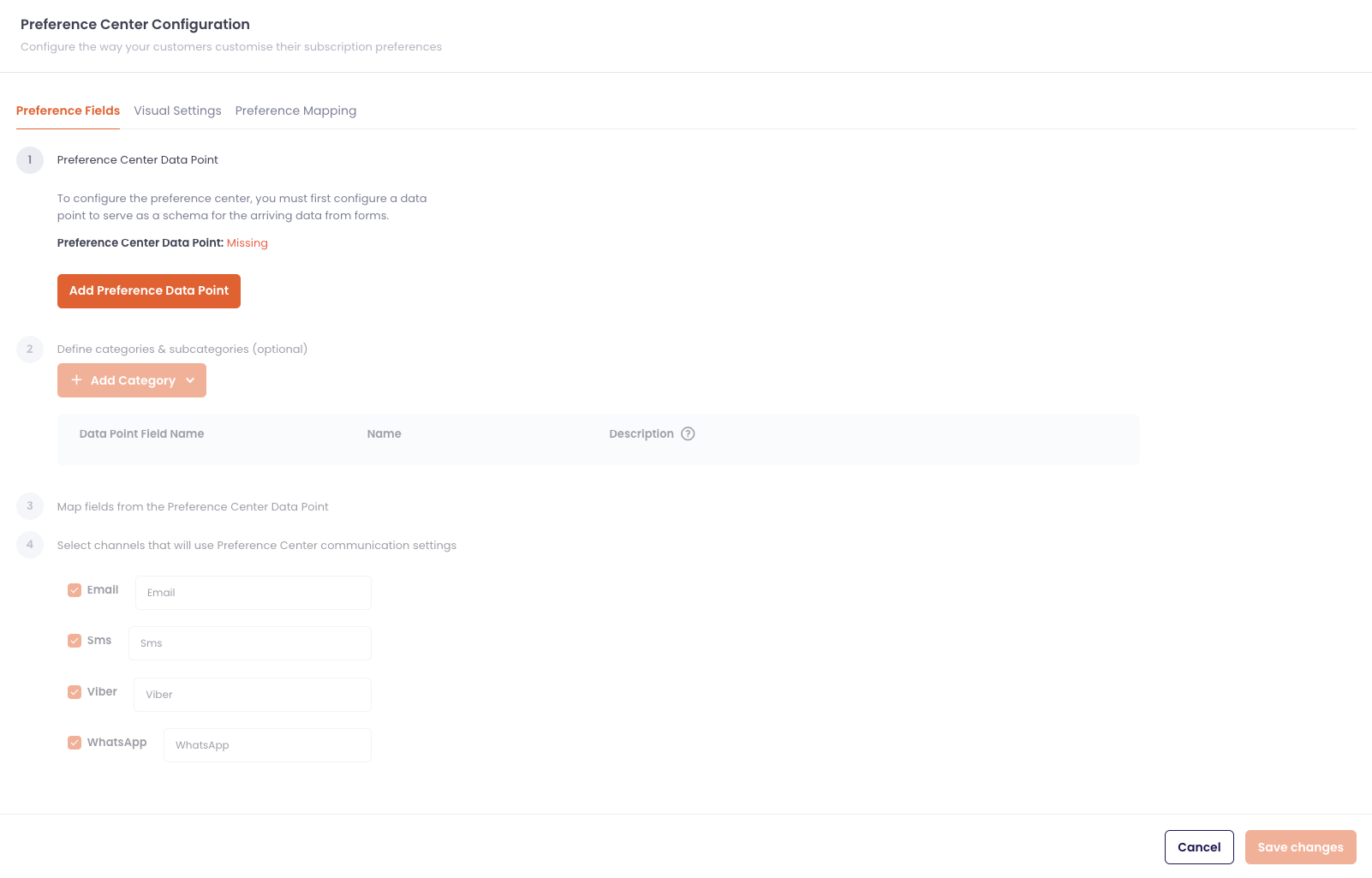Screen dimensions: 1372x878
Task: Focus the Email label input field
Action: pyautogui.click(x=254, y=593)
